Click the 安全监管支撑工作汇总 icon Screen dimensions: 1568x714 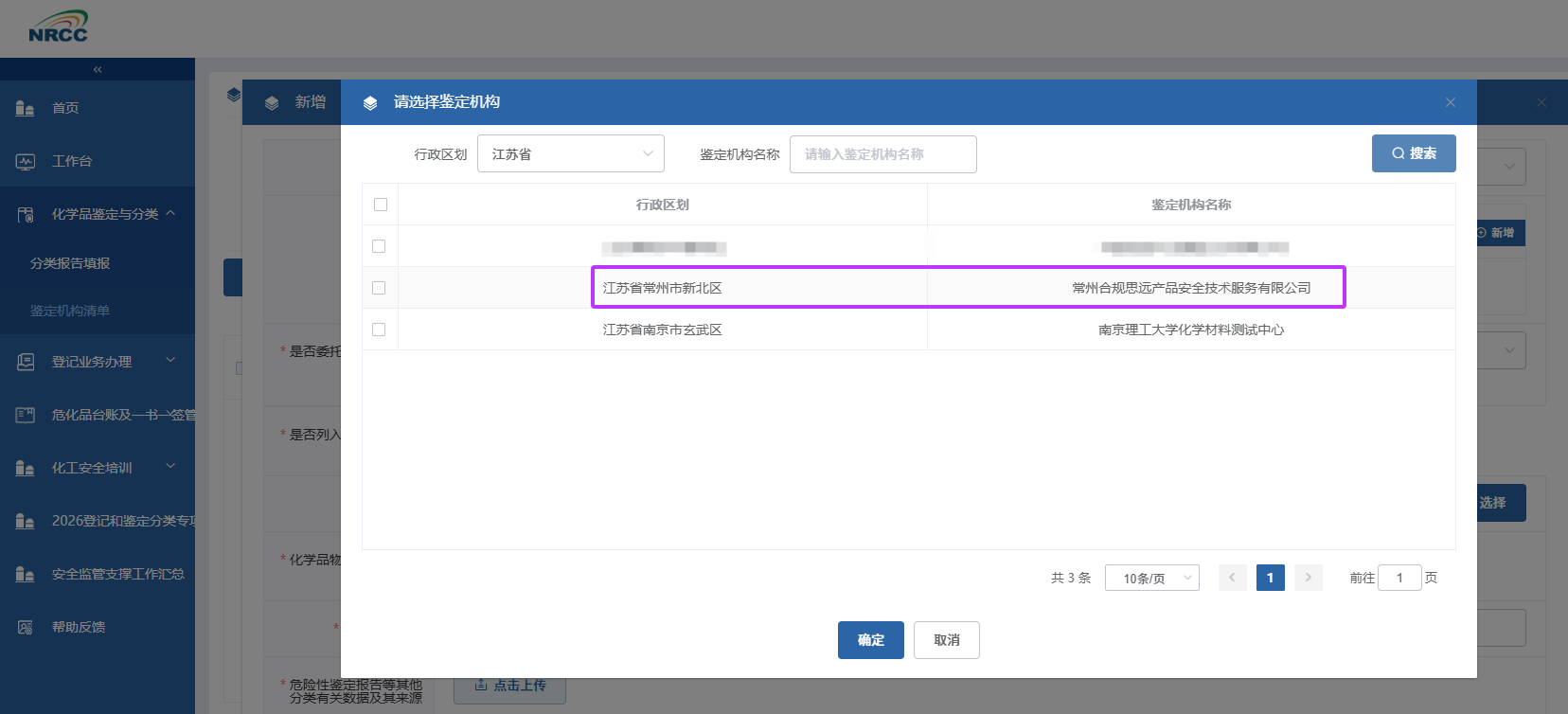coord(26,574)
